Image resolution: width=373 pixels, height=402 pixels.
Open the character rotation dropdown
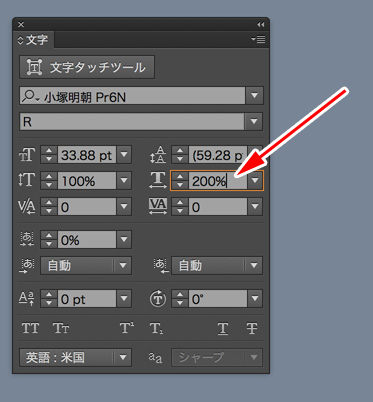[255, 298]
